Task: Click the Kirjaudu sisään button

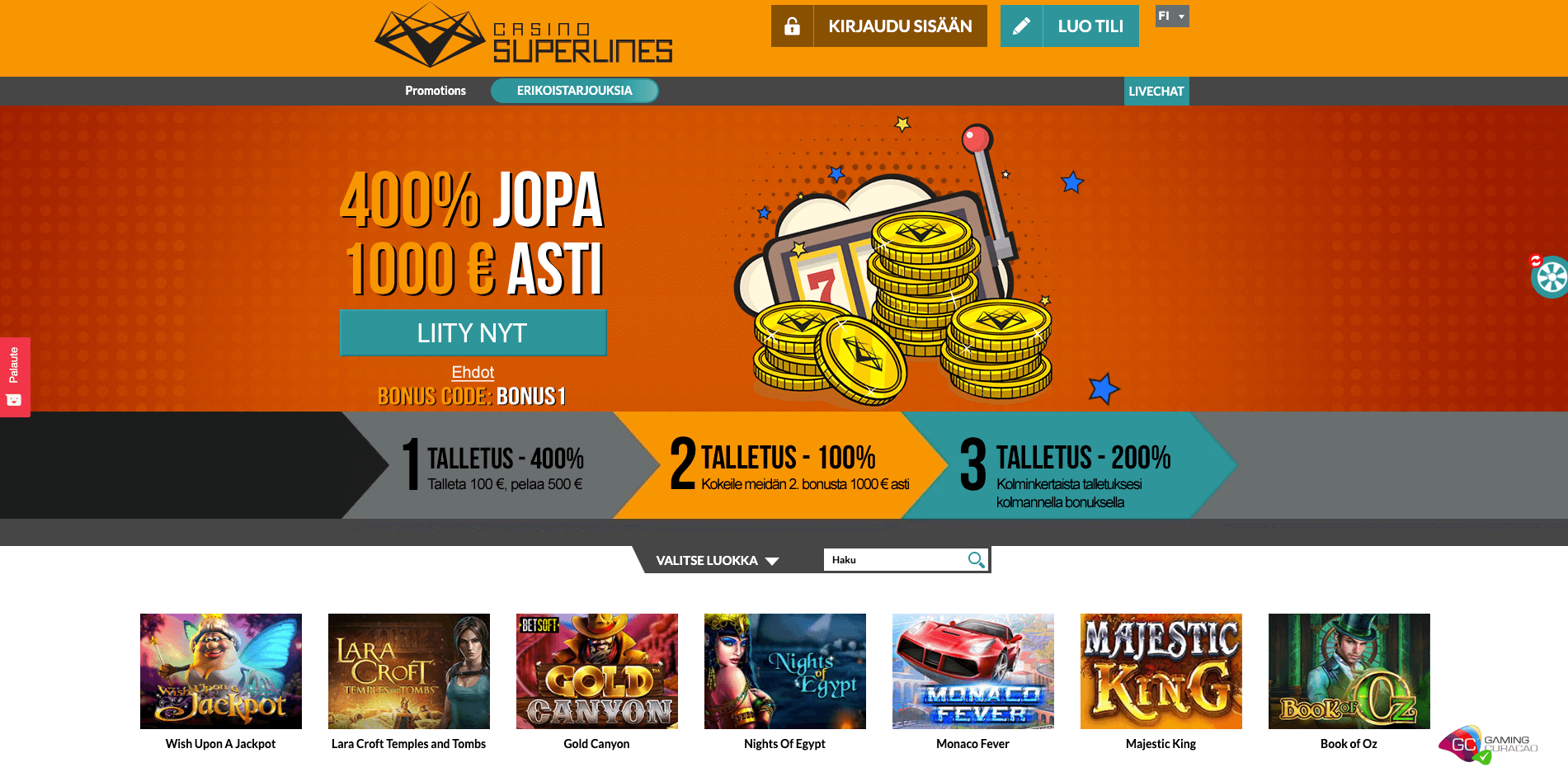Action: point(900,26)
